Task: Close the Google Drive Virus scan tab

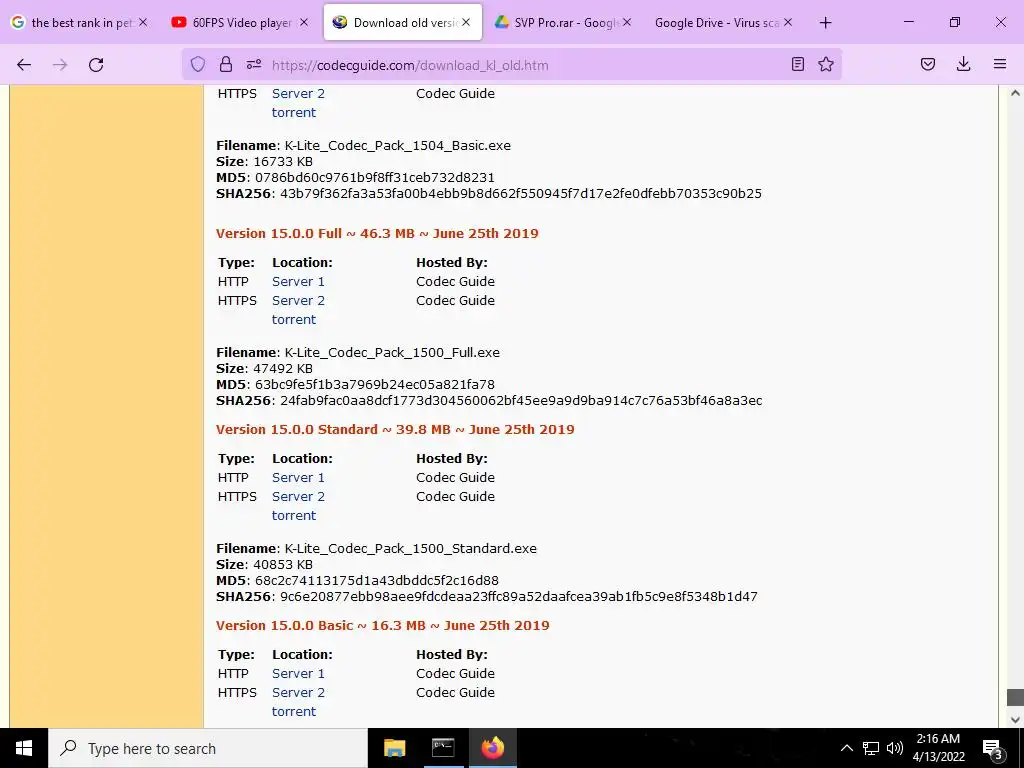Action: point(788,22)
